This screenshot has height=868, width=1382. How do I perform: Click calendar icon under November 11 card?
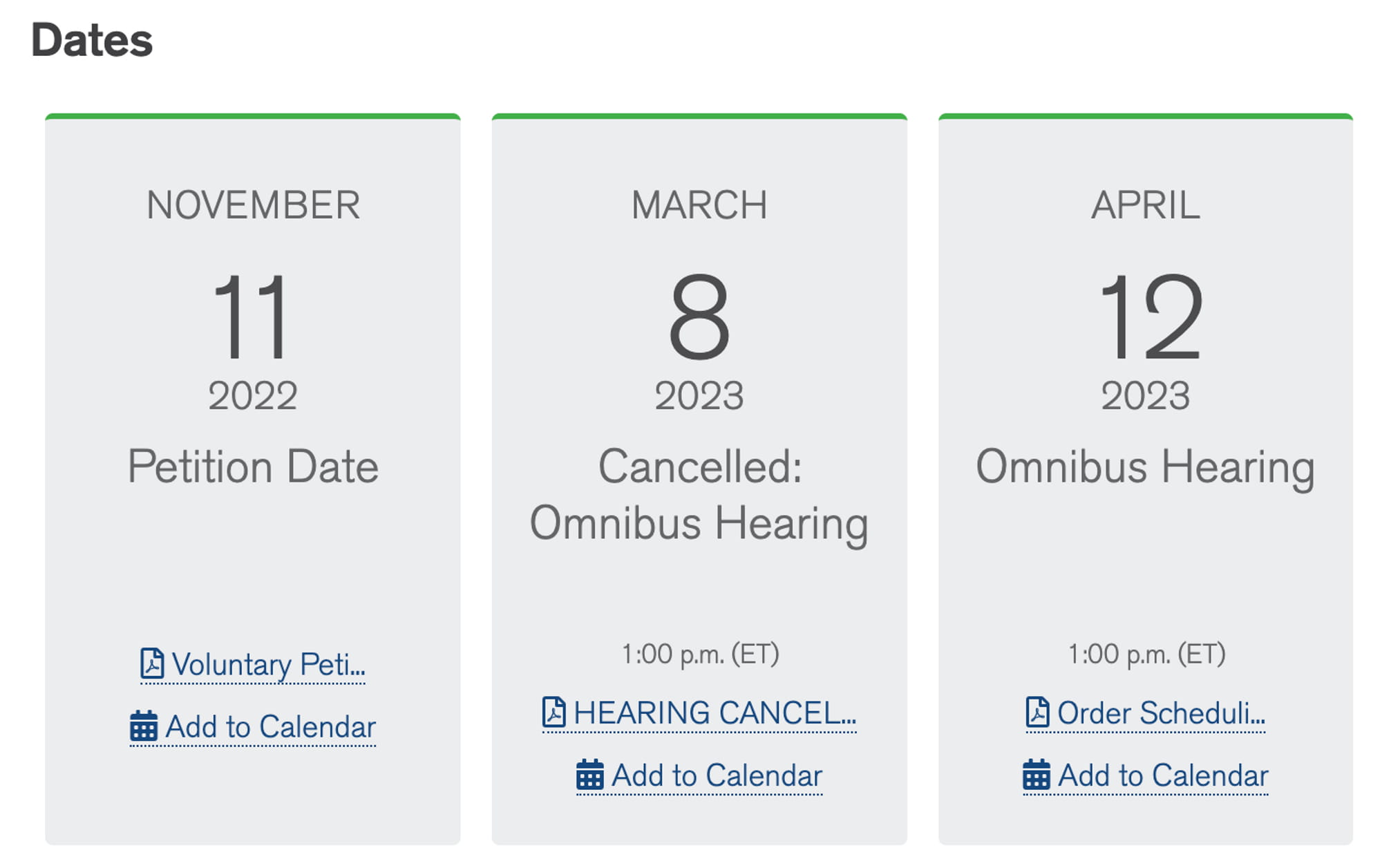pos(144,726)
